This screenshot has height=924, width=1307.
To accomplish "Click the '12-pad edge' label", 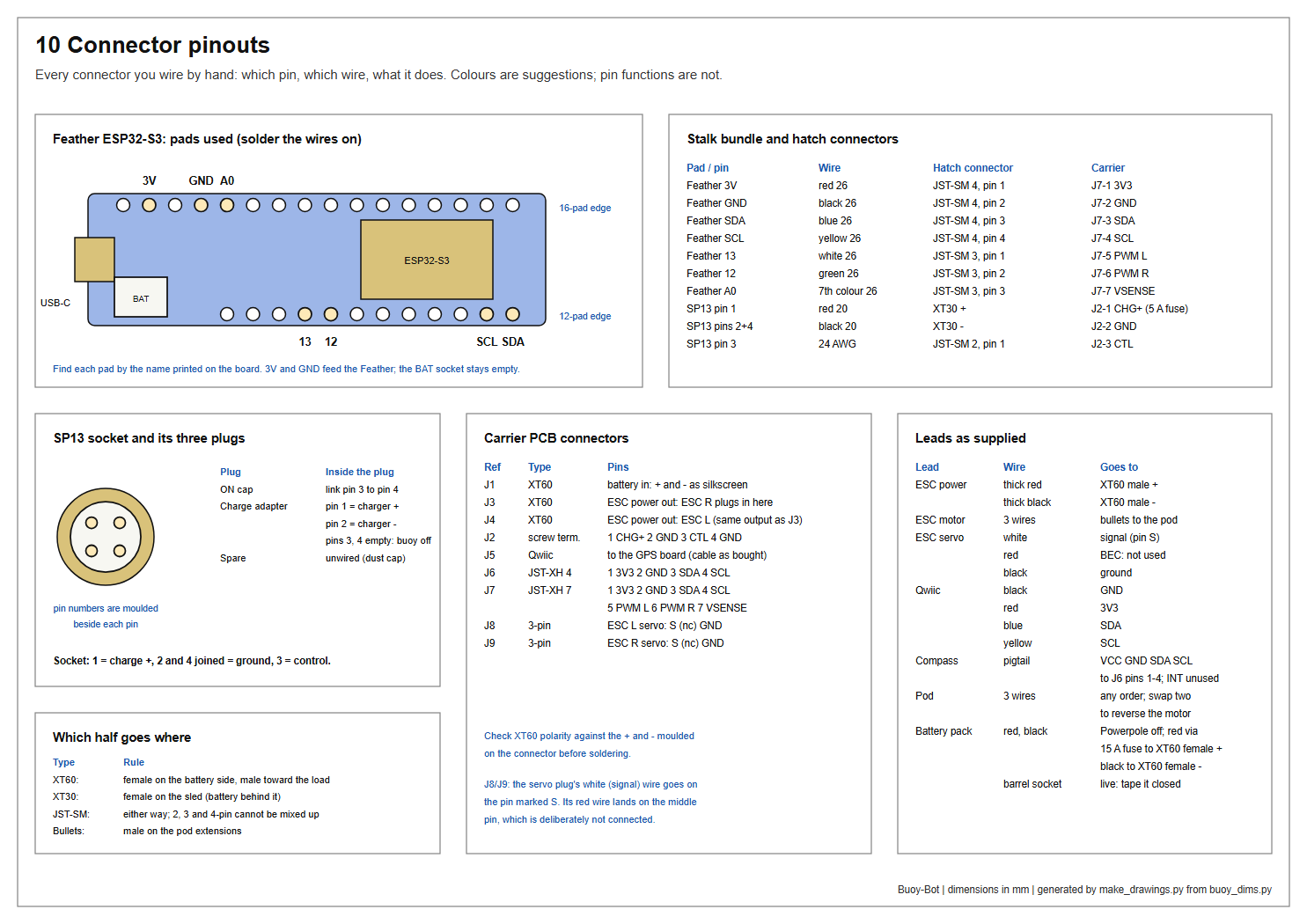I will (585, 316).
